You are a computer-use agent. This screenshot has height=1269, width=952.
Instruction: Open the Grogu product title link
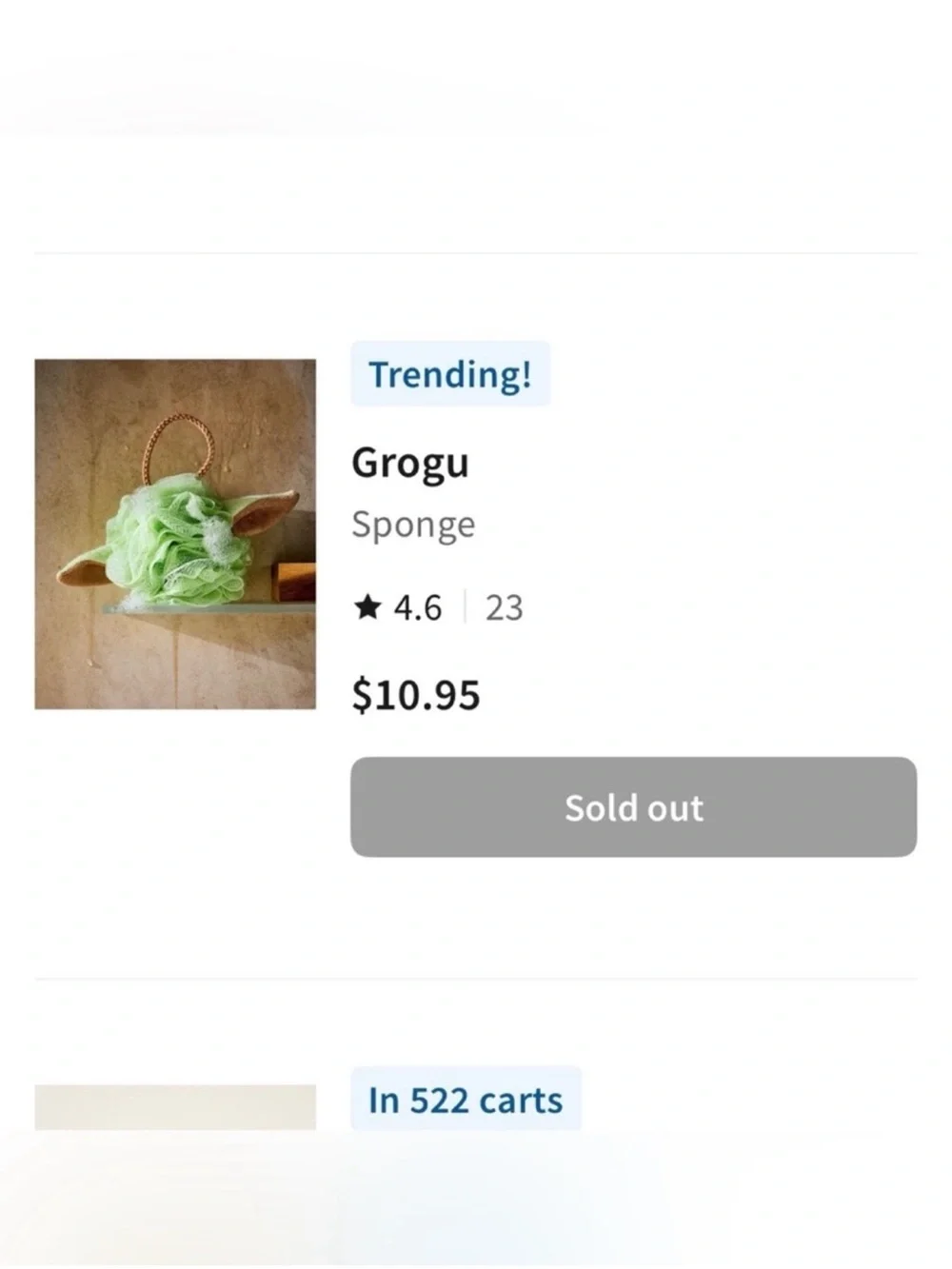(410, 464)
